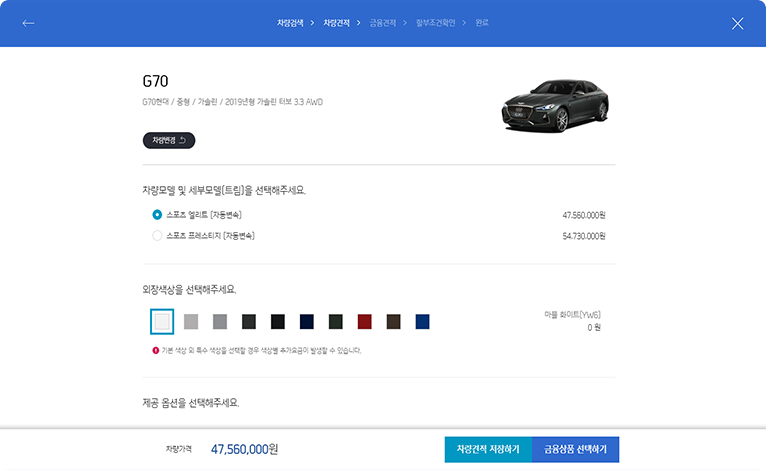Click the 제공 옵션을 선택해주세요 heading
This screenshot has width=766, height=470.
coord(191,403)
